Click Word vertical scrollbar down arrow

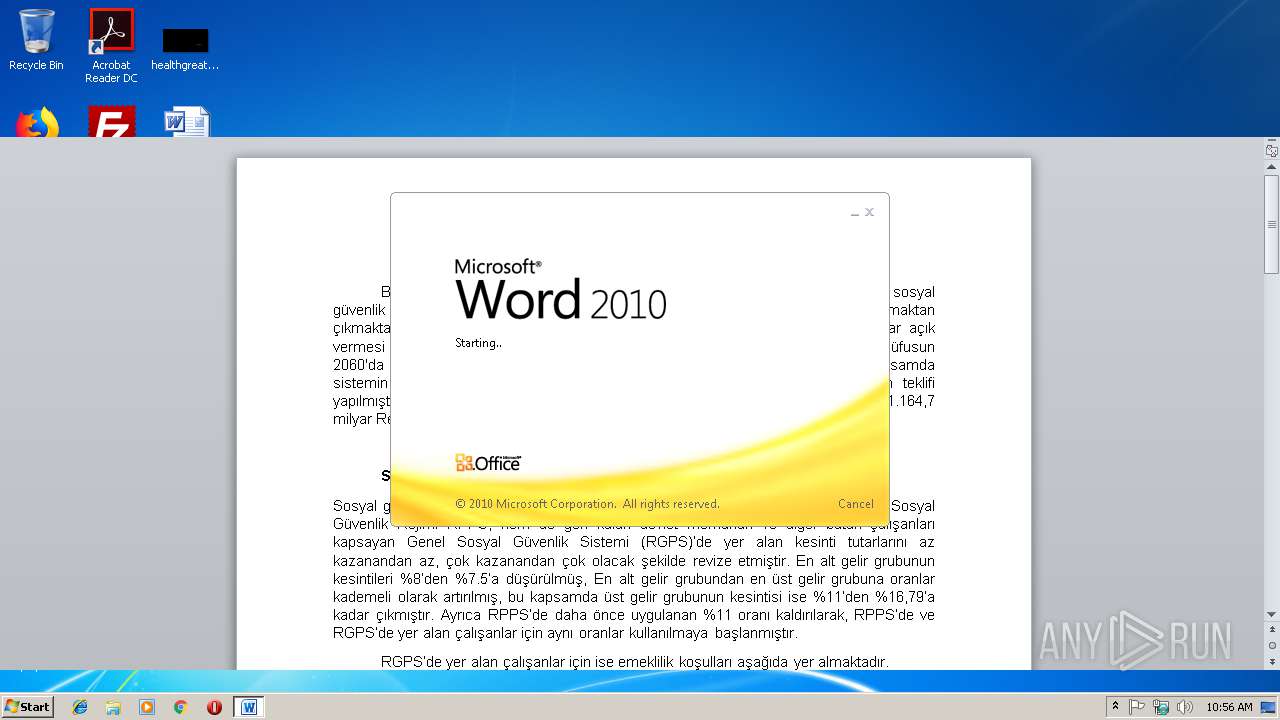coord(1271,615)
